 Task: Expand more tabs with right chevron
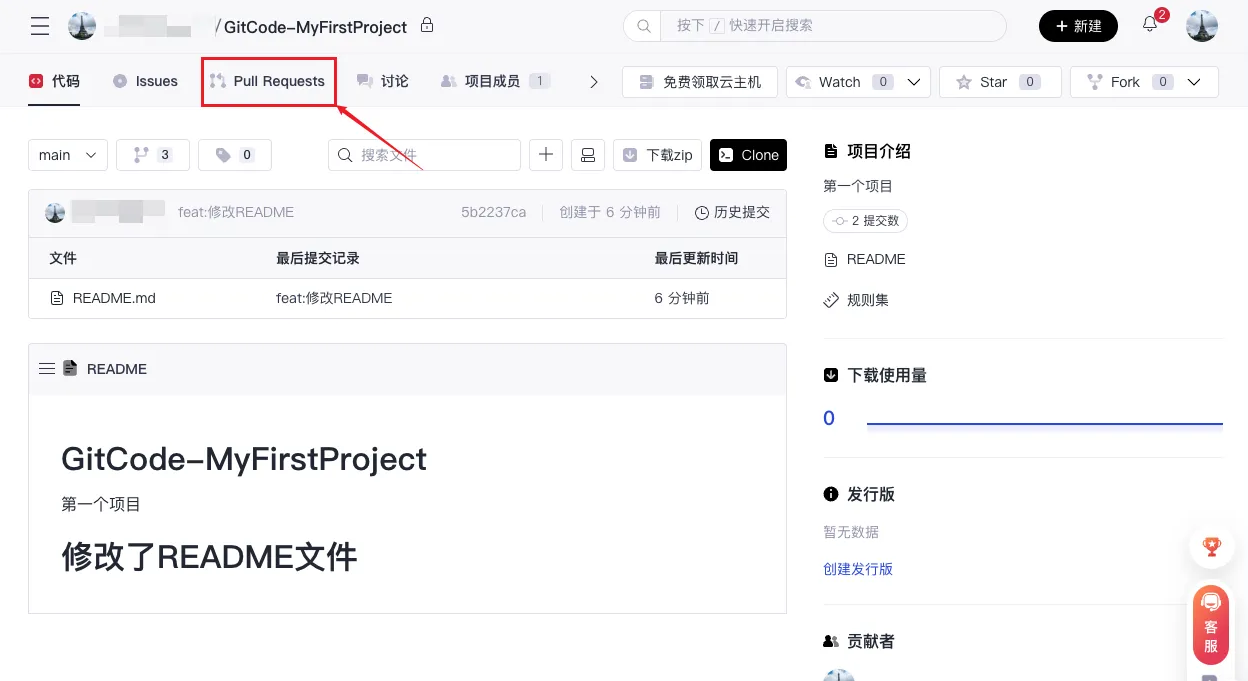click(x=594, y=82)
